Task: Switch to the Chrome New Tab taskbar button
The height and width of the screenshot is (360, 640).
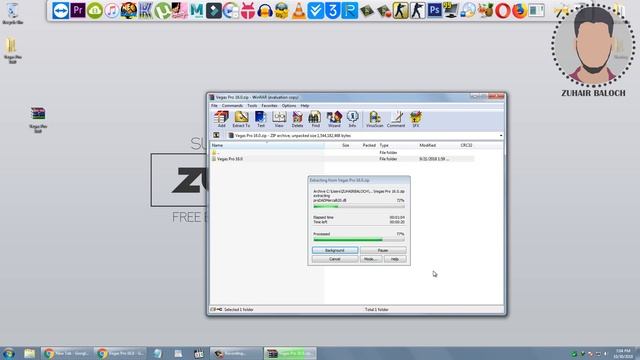Action: [67, 353]
